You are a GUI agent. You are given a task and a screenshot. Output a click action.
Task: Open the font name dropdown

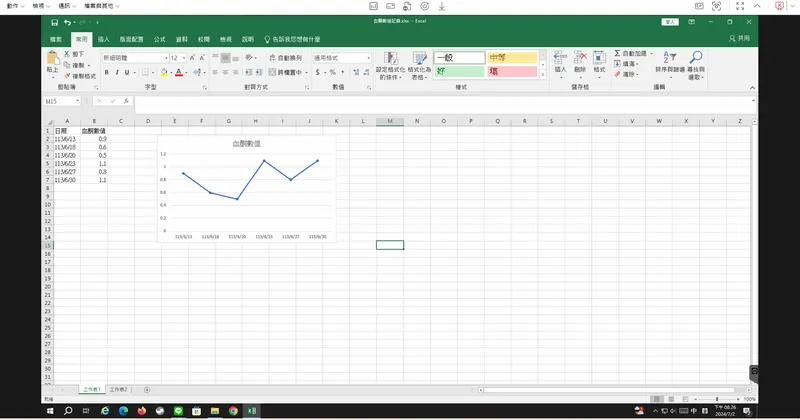tap(166, 58)
